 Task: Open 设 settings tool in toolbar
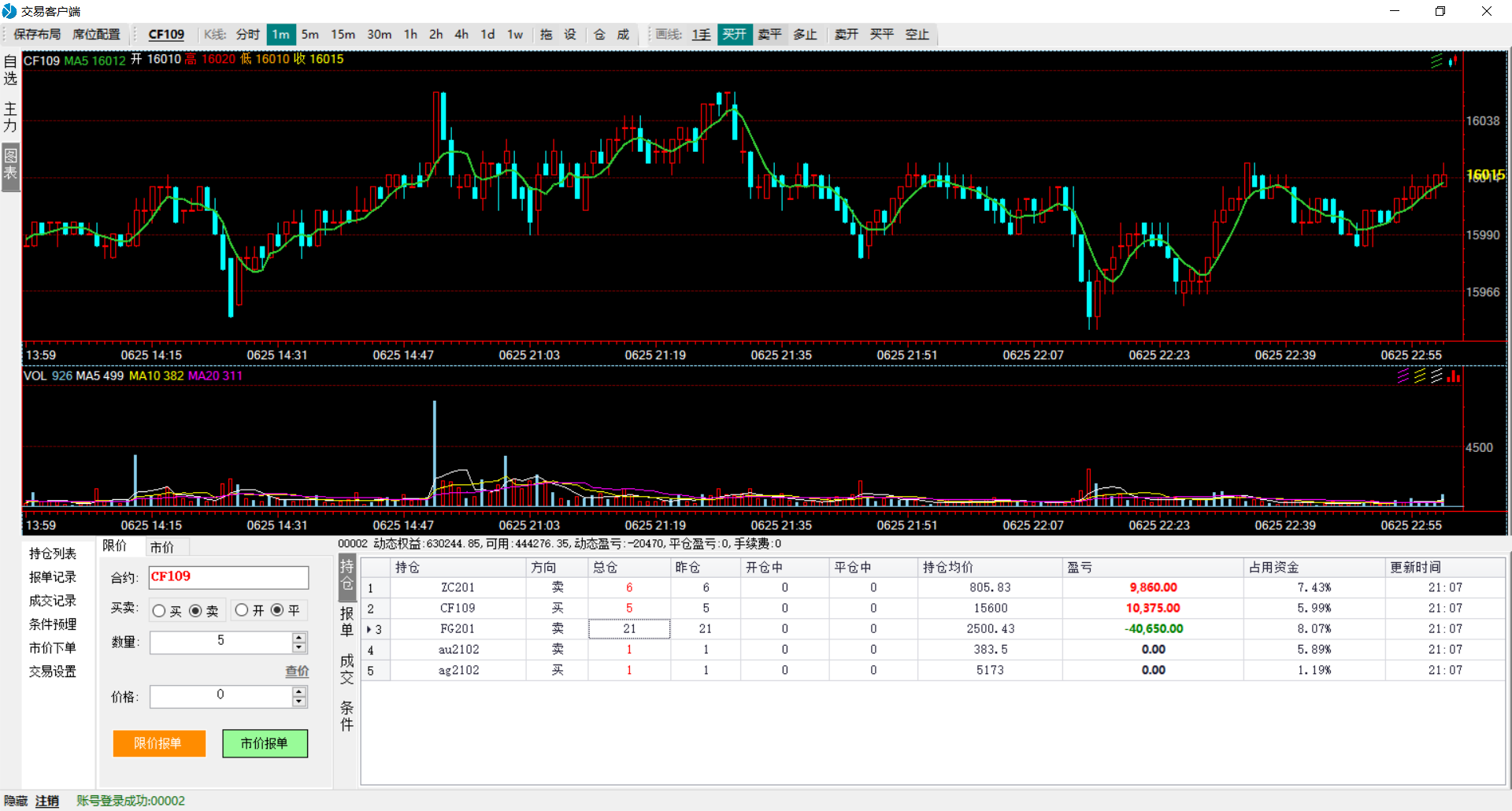click(570, 35)
